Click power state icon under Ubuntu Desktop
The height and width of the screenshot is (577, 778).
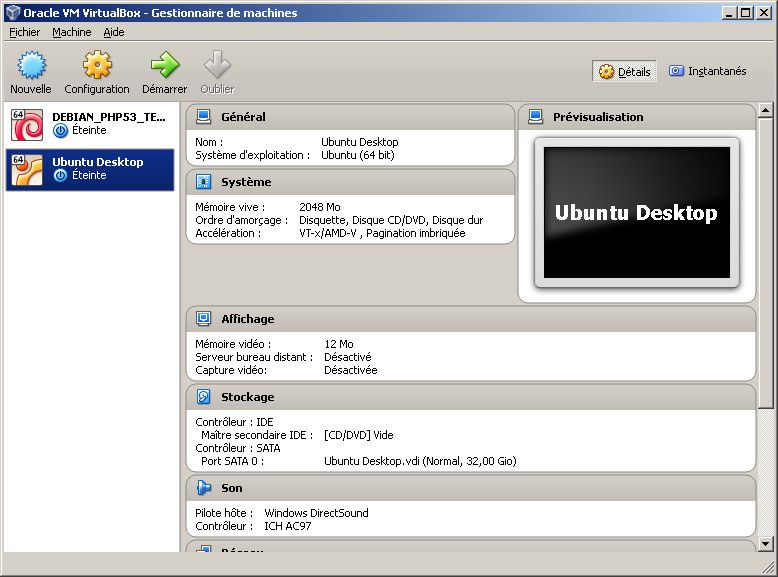click(60, 176)
